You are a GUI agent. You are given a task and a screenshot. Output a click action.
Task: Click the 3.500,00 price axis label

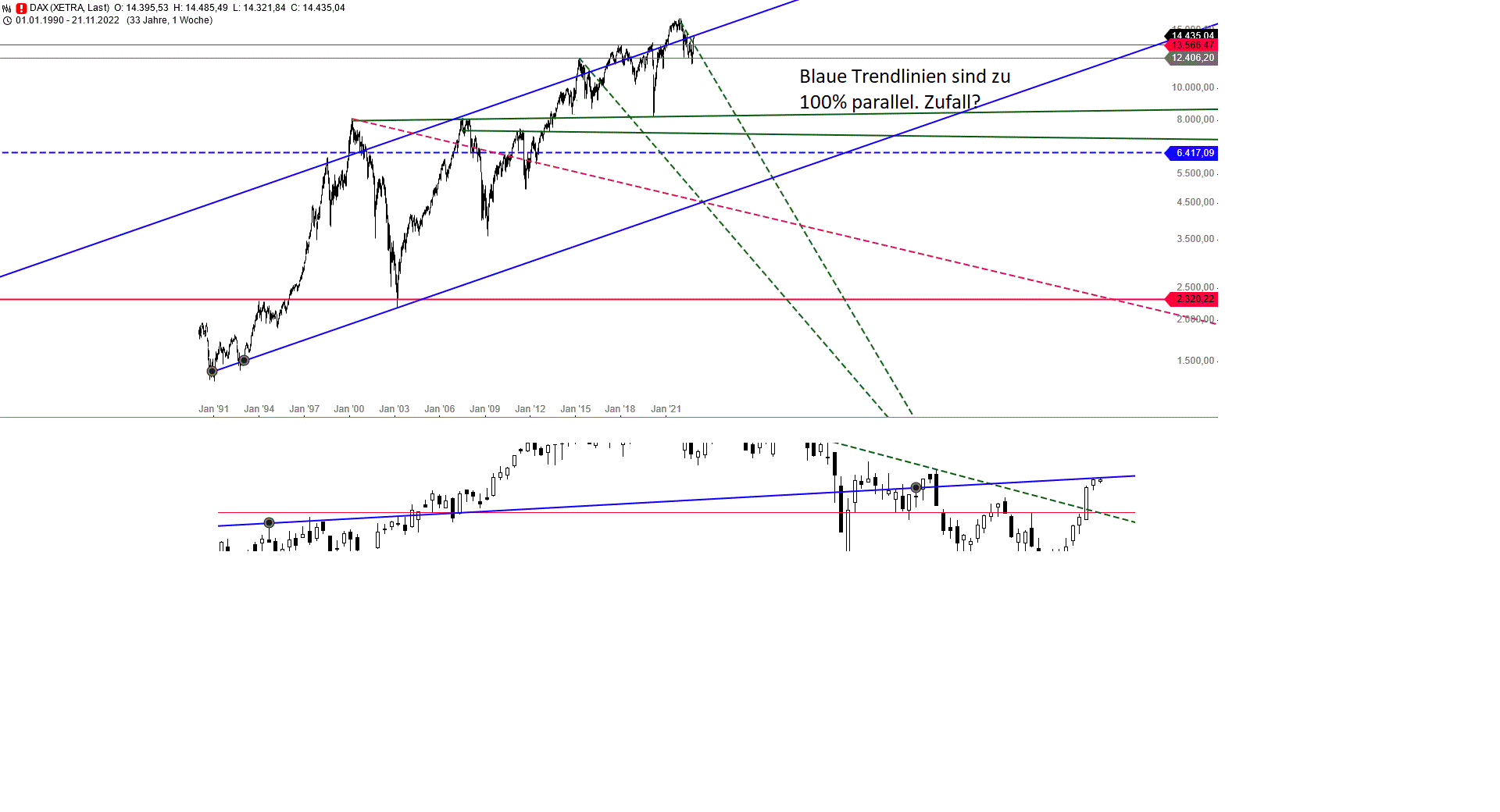(x=1195, y=239)
